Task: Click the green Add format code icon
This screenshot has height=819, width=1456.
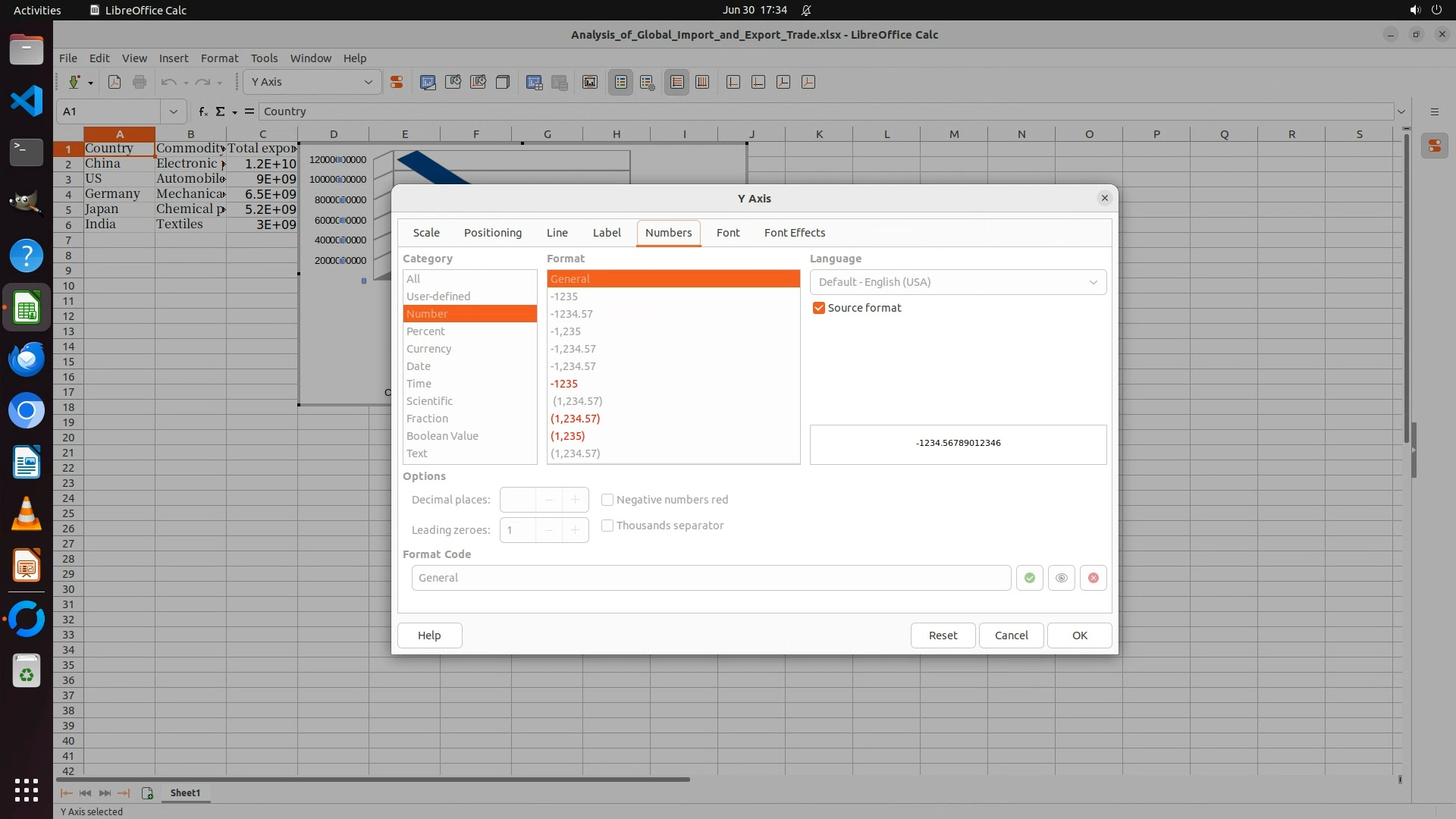Action: click(x=1029, y=578)
